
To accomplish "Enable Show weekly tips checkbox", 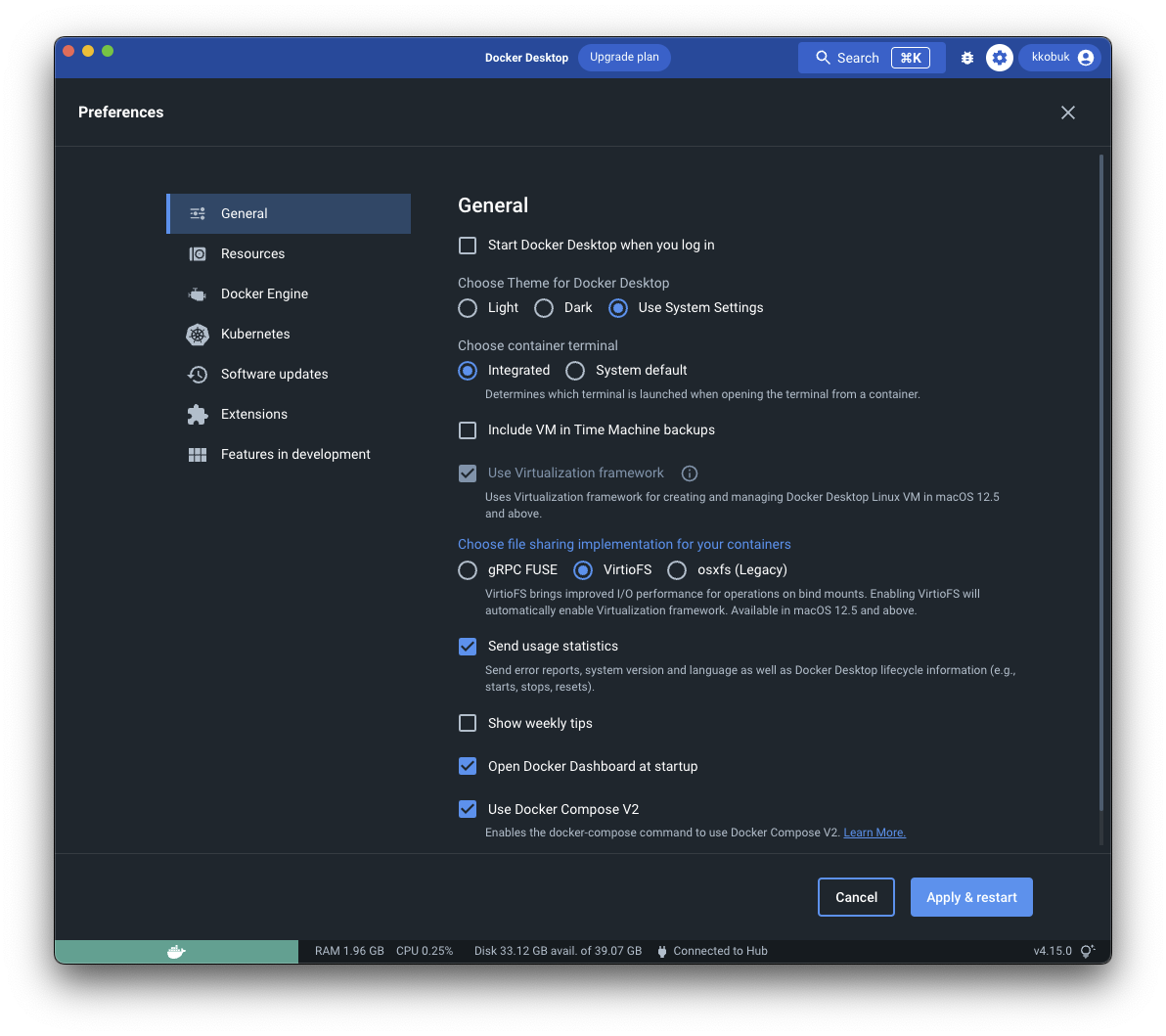I will [x=467, y=723].
